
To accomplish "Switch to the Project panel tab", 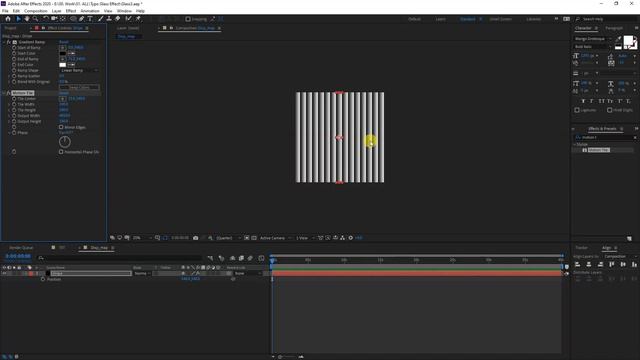I will [x=11, y=28].
